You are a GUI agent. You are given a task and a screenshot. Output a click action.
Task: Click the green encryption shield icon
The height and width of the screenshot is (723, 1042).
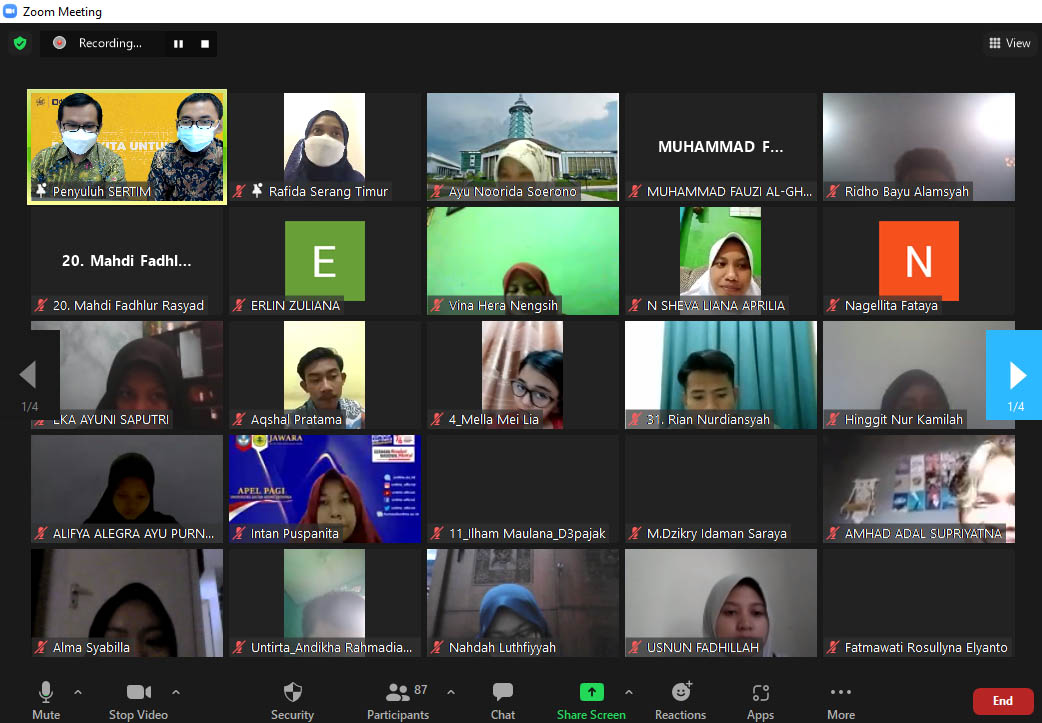tap(19, 43)
